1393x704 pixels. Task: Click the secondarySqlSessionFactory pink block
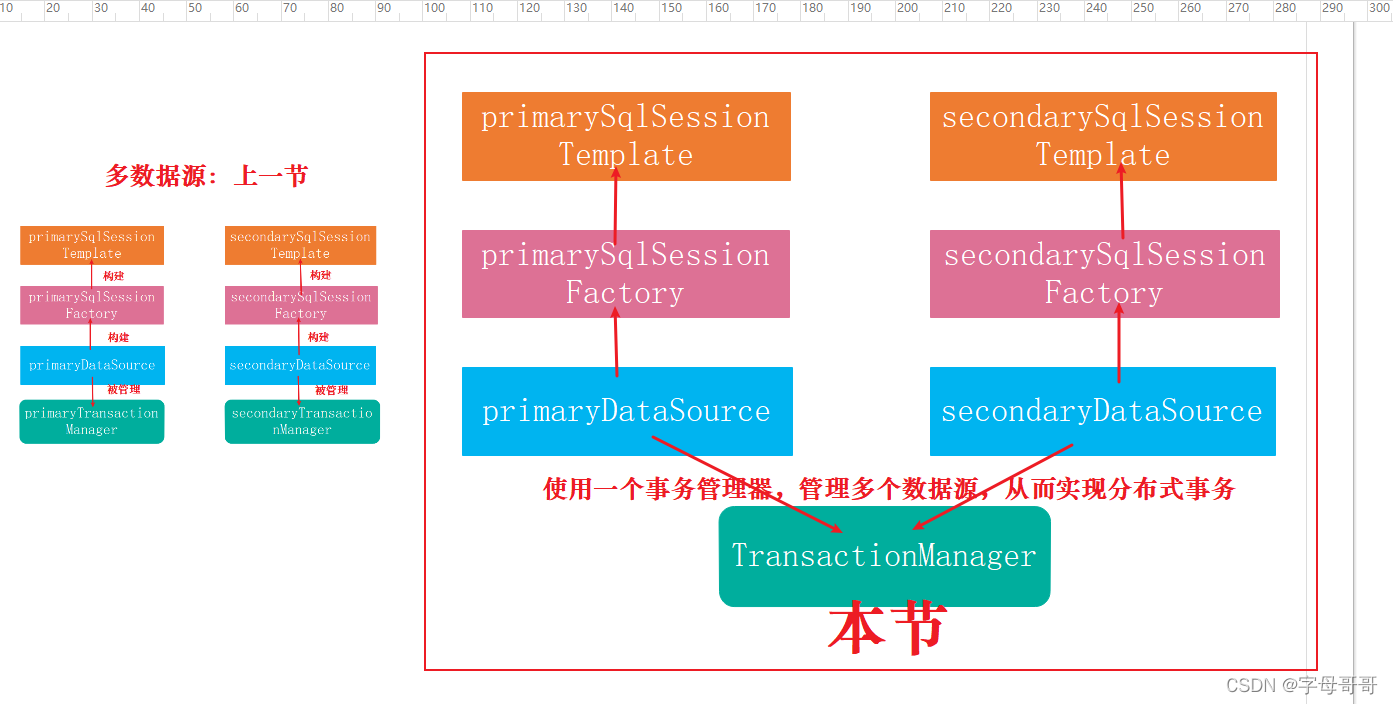click(1104, 273)
